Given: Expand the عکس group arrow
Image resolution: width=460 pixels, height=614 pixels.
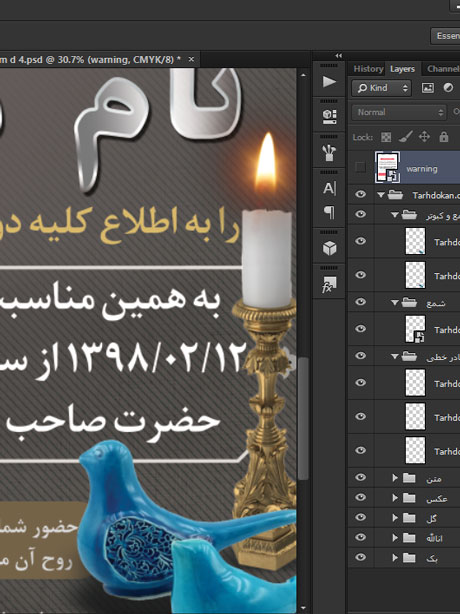Looking at the screenshot, I should (x=395, y=497).
